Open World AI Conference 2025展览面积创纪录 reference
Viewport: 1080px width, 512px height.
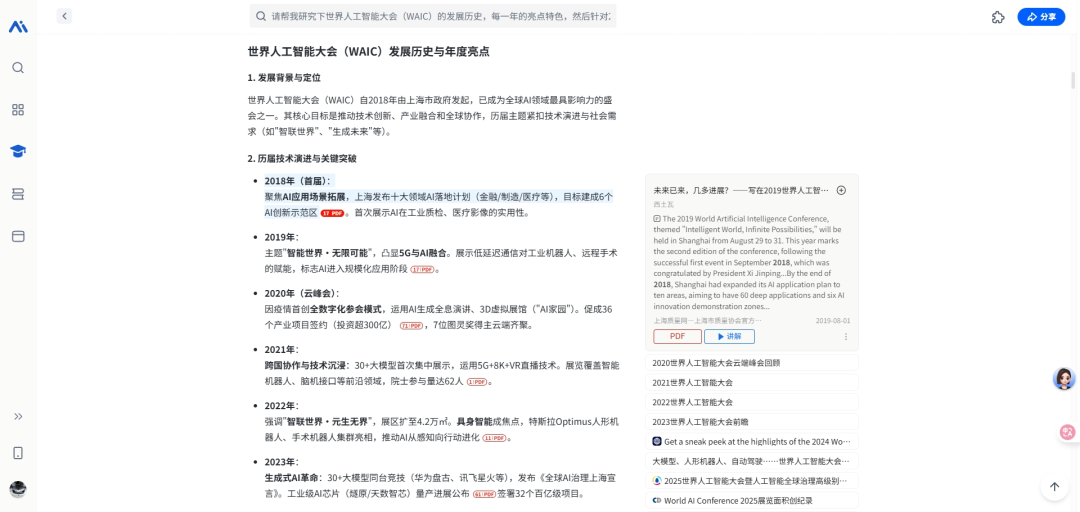point(751,501)
